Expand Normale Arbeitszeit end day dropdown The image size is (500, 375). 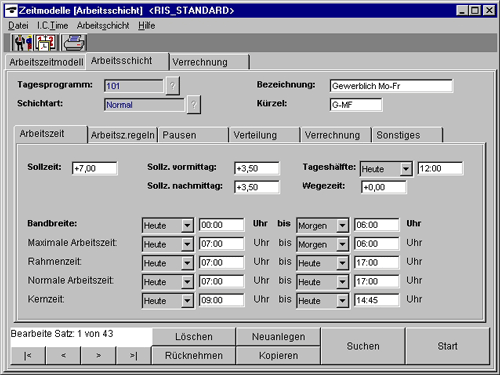tap(342, 282)
